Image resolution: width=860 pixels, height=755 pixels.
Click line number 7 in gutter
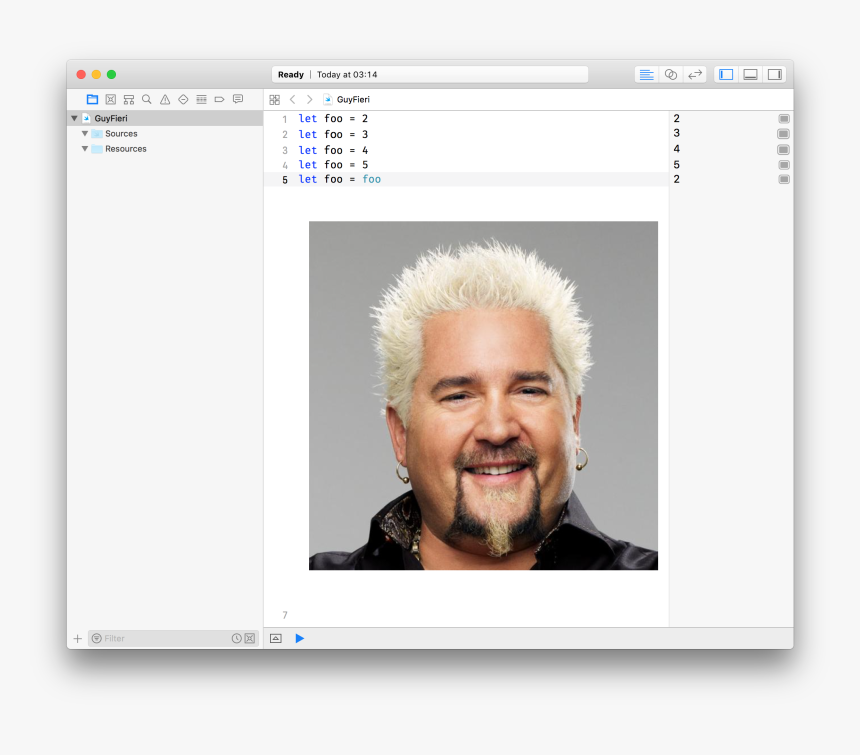[x=285, y=615]
